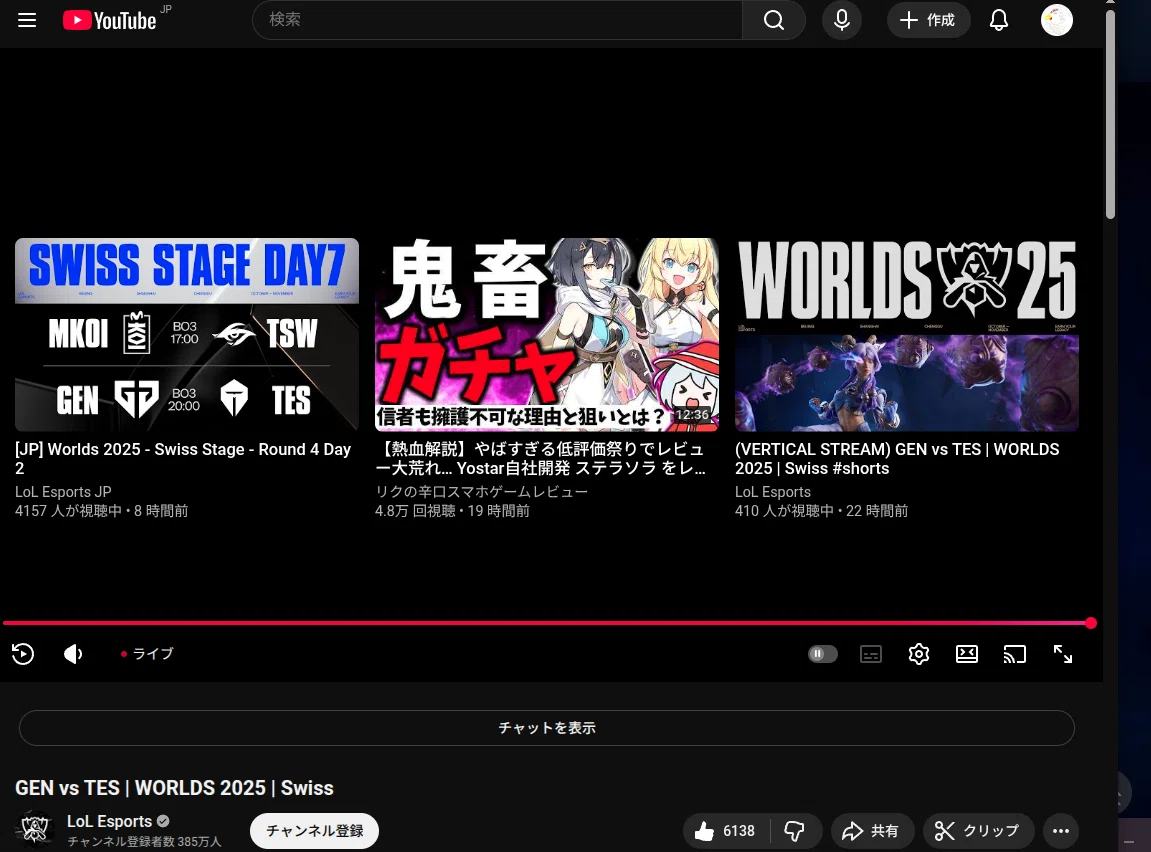Focus the 検索 search field

click(x=497, y=20)
